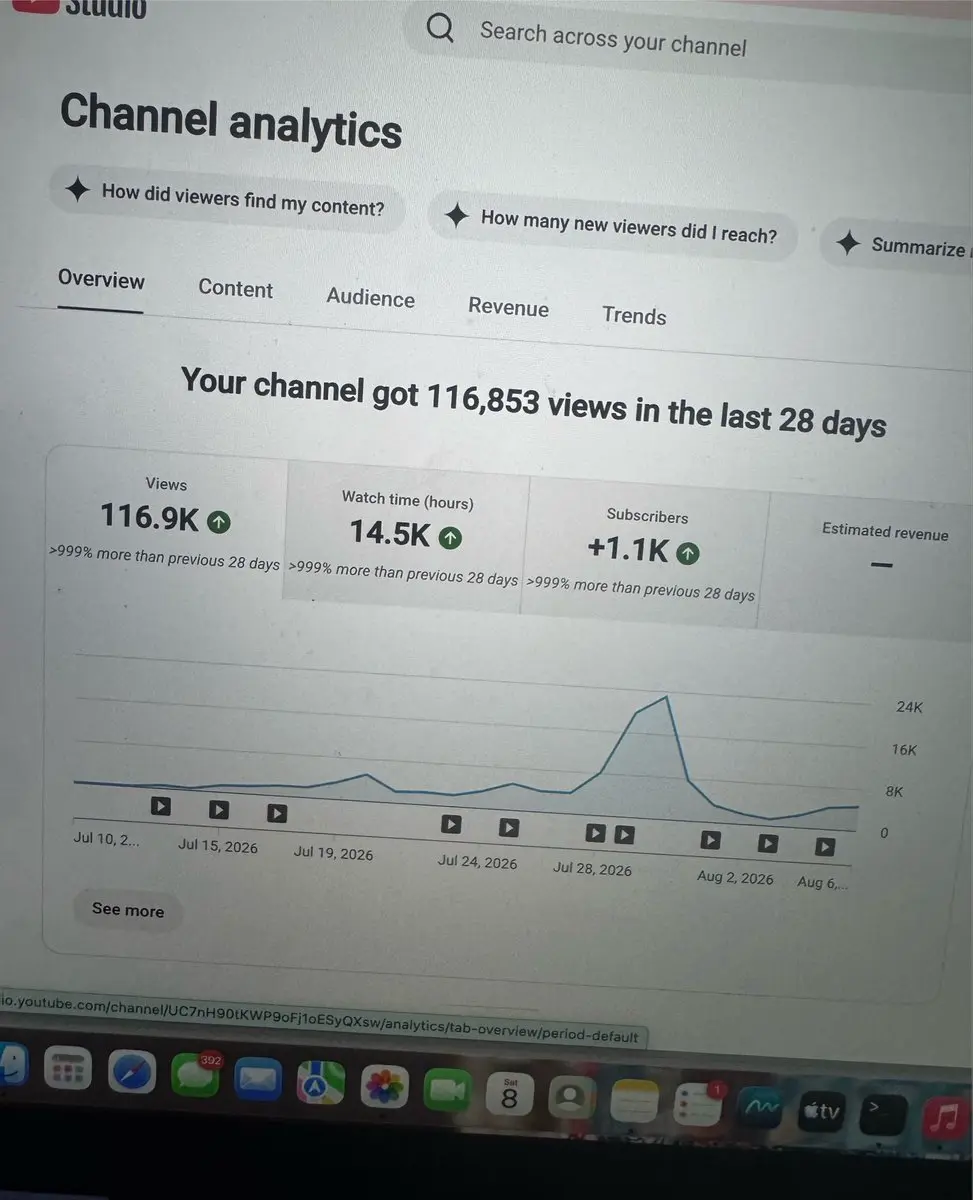Go to the Trends tab
Screen dimensions: 973x1200
coord(634,316)
